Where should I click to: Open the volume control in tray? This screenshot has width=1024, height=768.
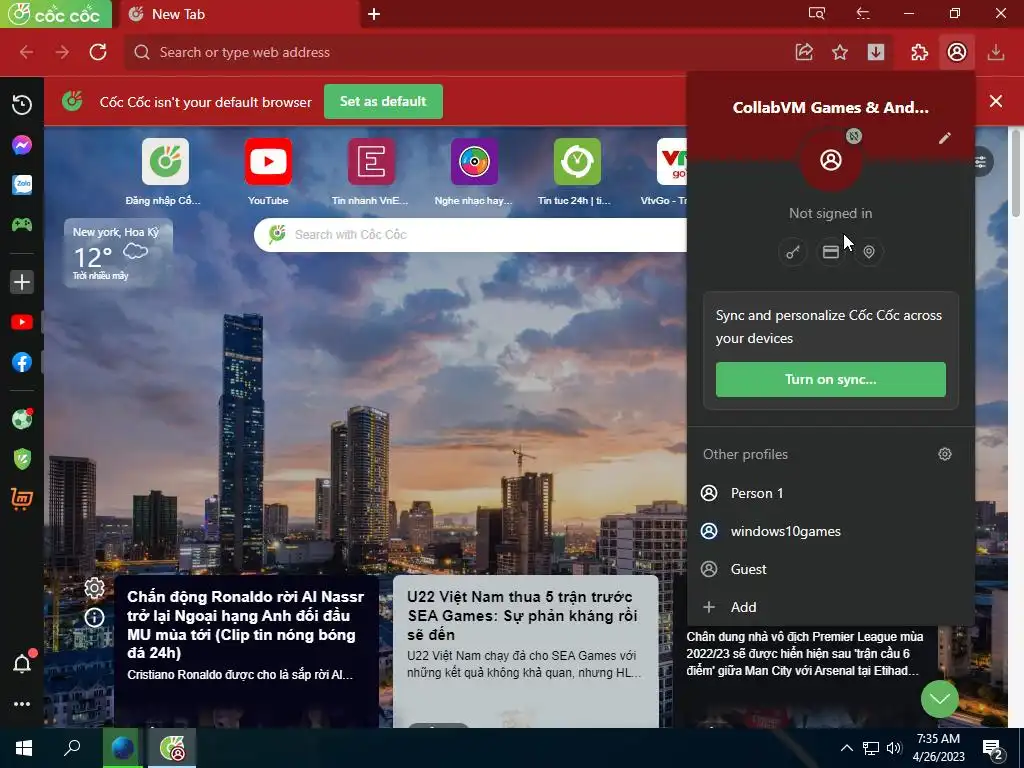pyautogui.click(x=895, y=748)
